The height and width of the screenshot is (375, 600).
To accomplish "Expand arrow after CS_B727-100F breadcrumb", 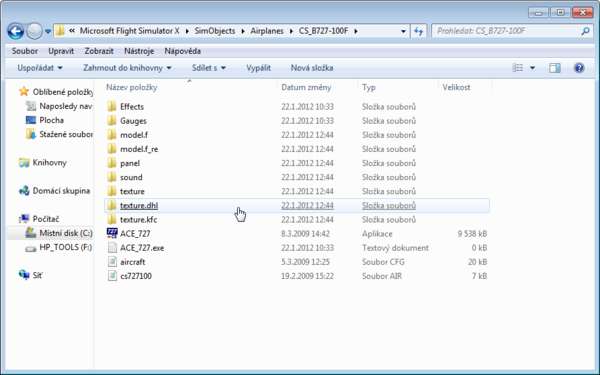I will (x=356, y=31).
